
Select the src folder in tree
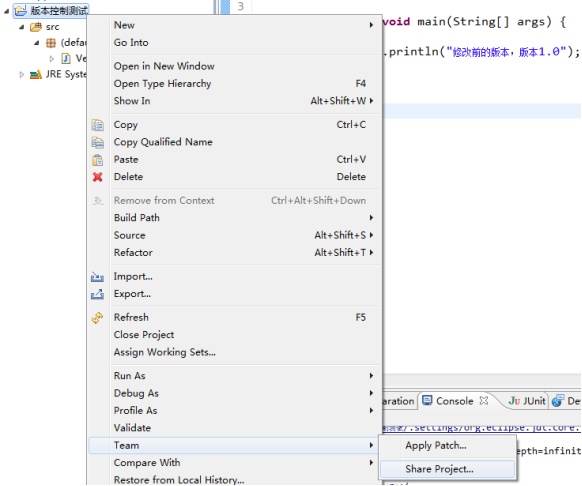click(52, 27)
